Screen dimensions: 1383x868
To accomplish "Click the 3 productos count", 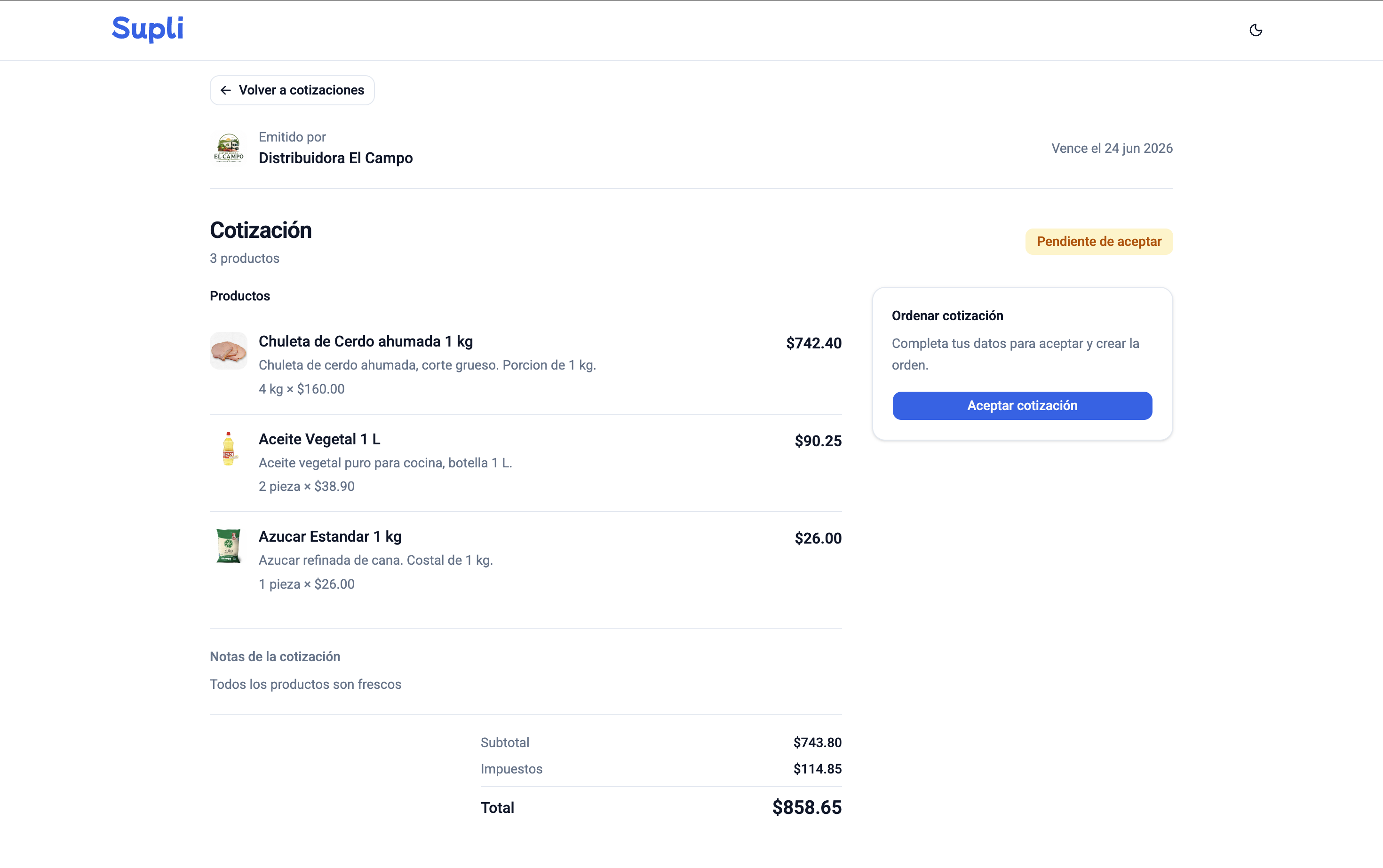I will [245, 258].
